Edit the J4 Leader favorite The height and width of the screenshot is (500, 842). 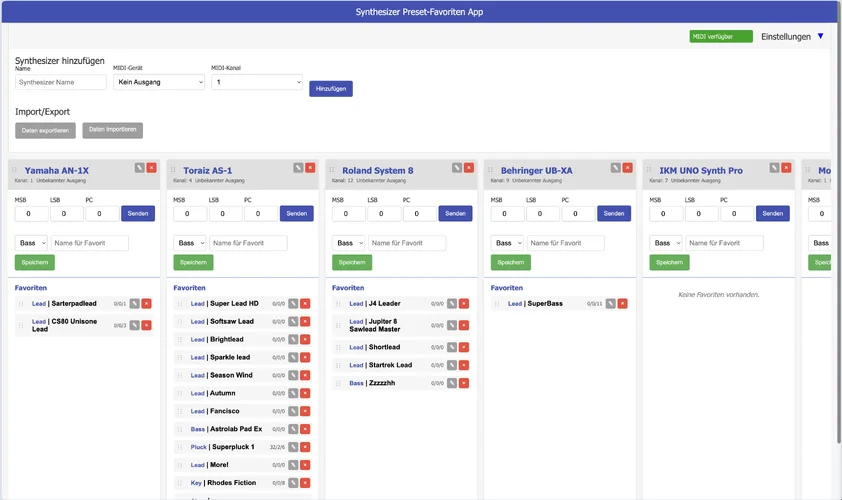[452, 304]
